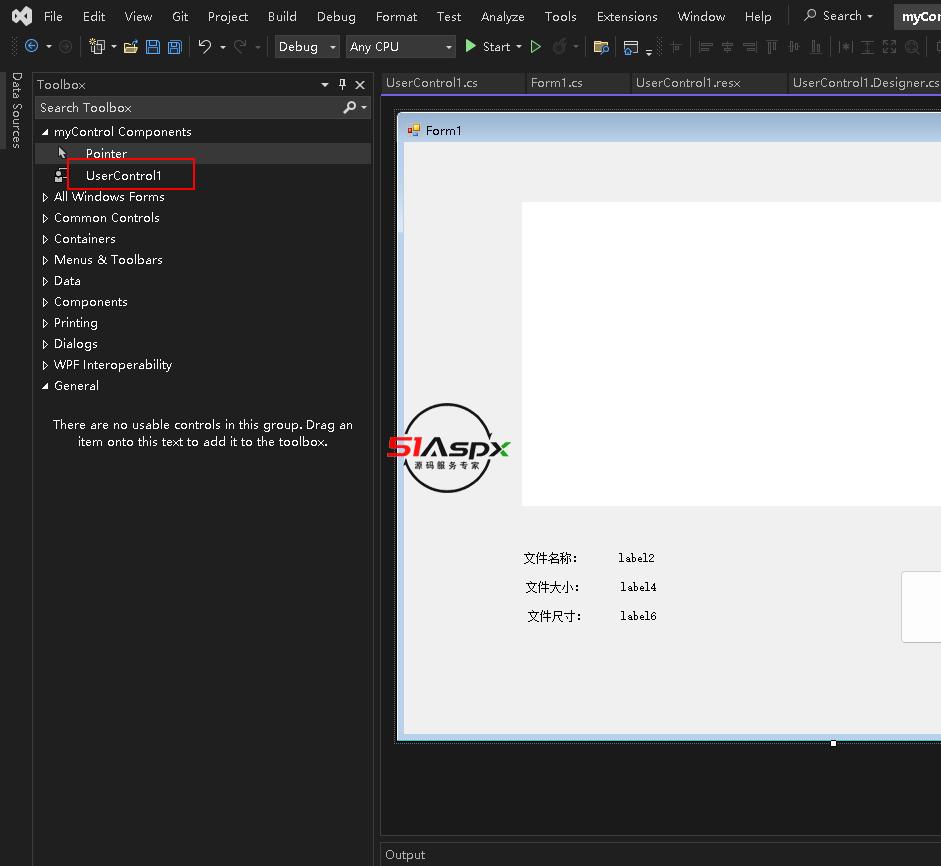The width and height of the screenshot is (941, 866).
Task: Click the Save All toolbar icon
Action: coord(174,47)
